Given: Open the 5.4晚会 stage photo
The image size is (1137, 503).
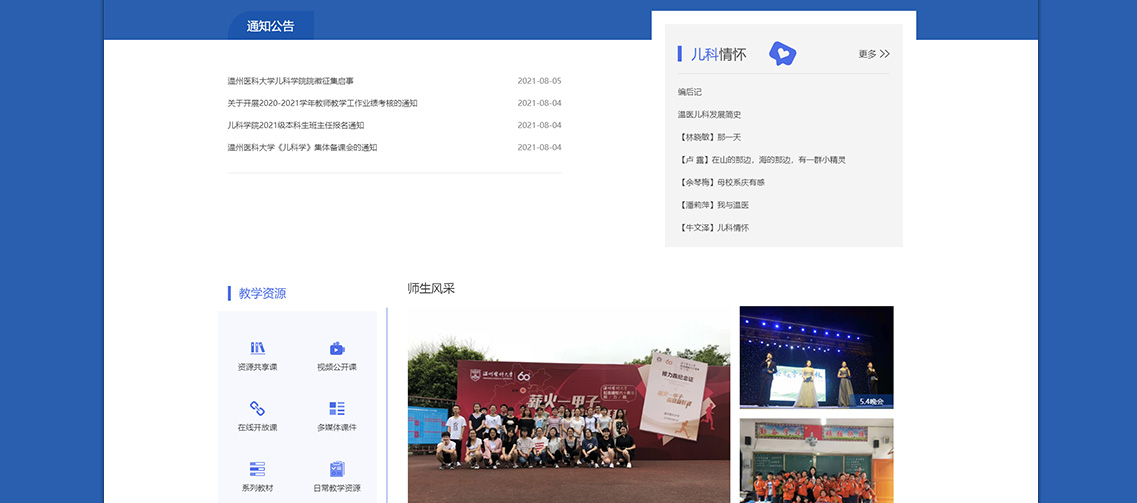Looking at the screenshot, I should point(816,357).
